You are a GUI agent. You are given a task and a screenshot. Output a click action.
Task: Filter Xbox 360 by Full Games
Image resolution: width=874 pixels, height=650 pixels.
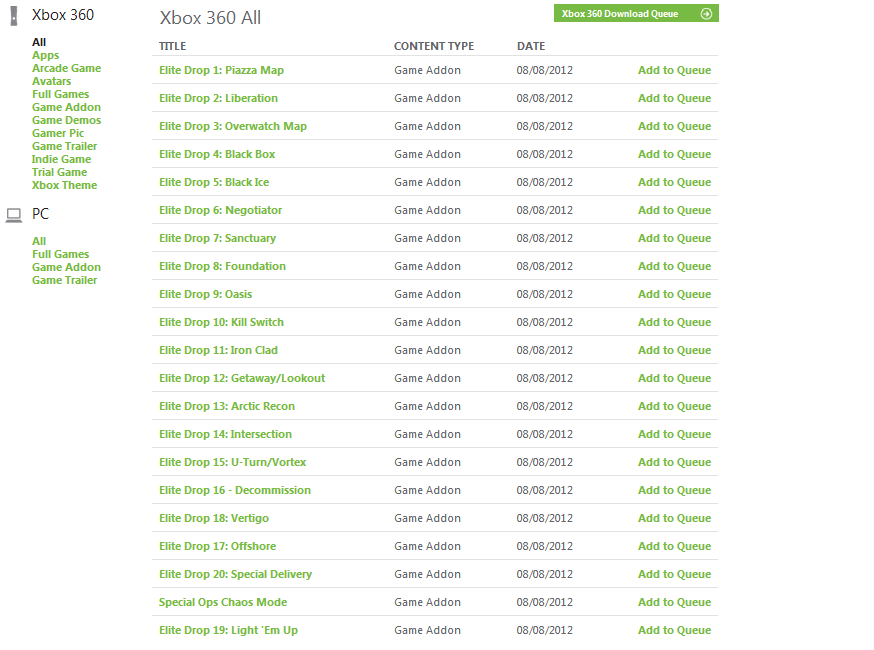(60, 94)
